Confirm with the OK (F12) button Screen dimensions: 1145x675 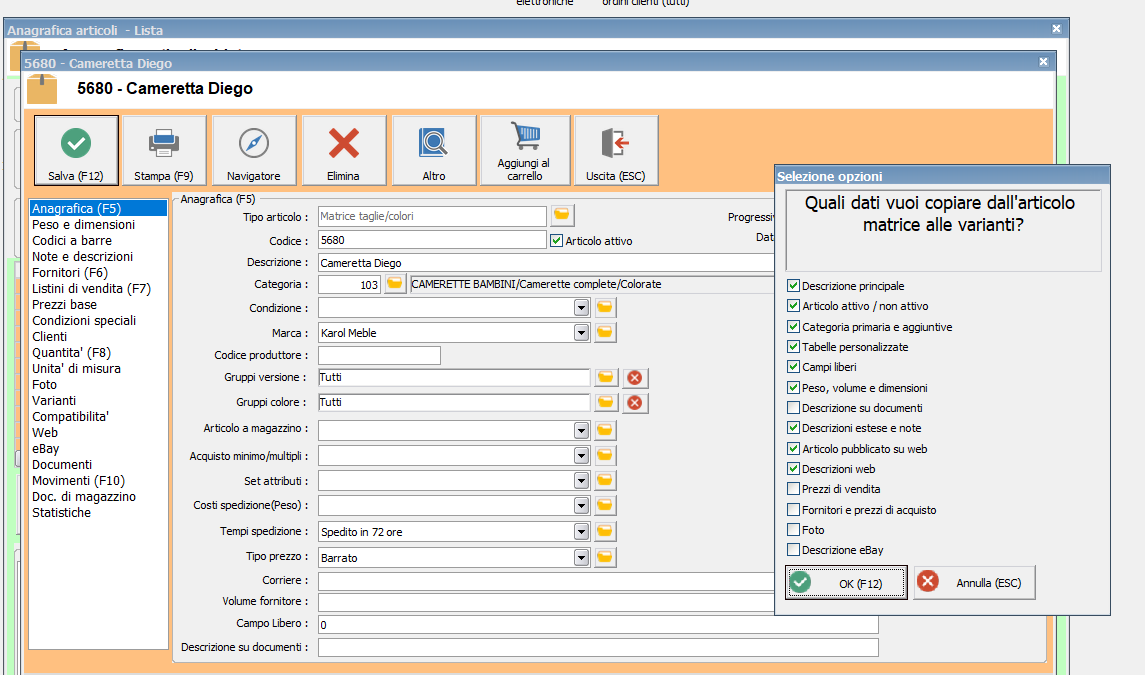point(846,583)
